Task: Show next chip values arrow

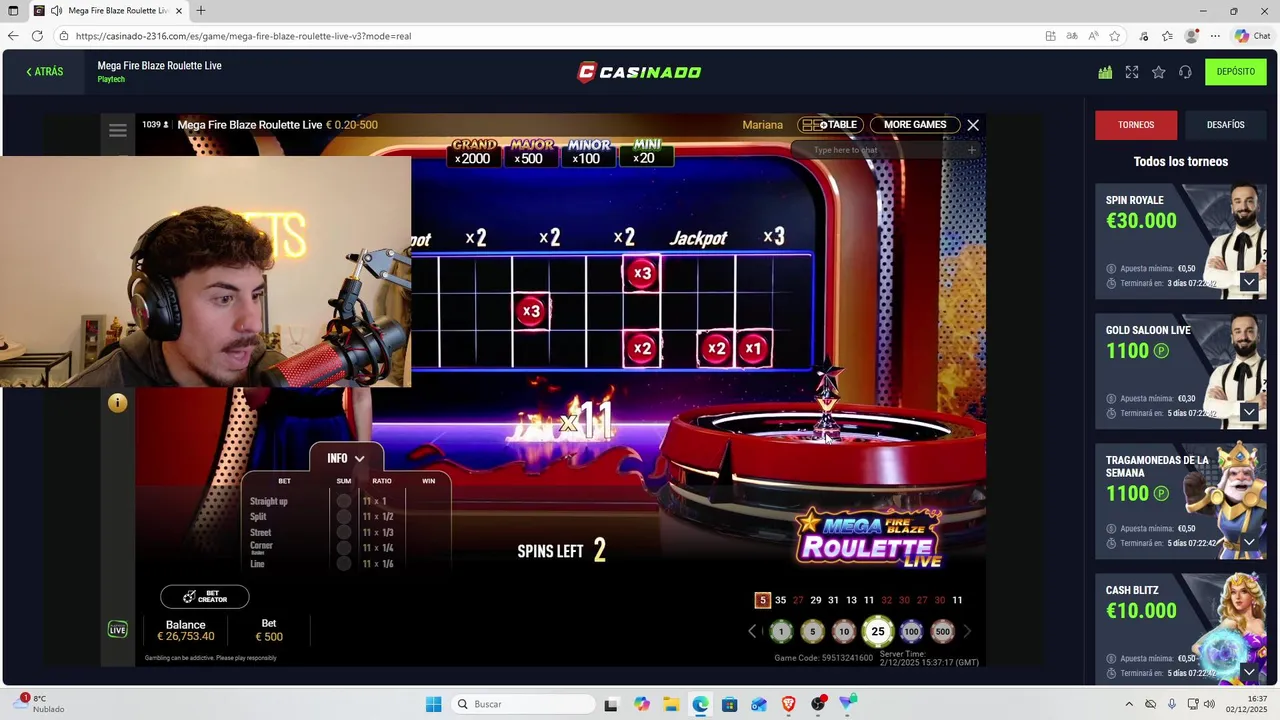Action: (967, 631)
